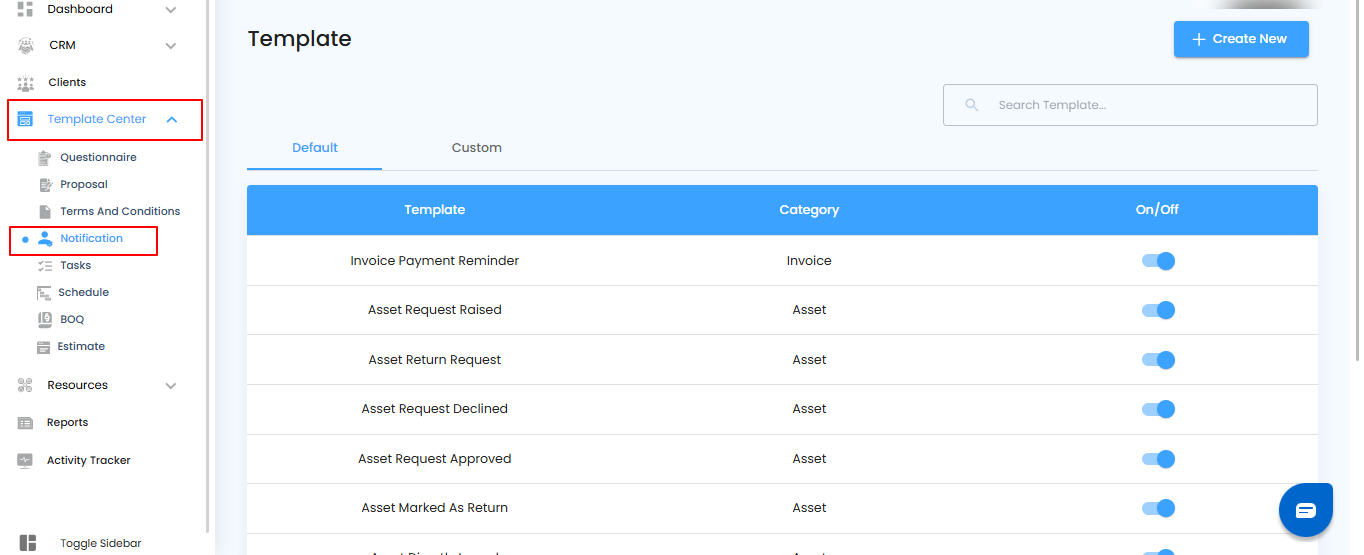
Task: Click the Create New button
Action: [1240, 39]
